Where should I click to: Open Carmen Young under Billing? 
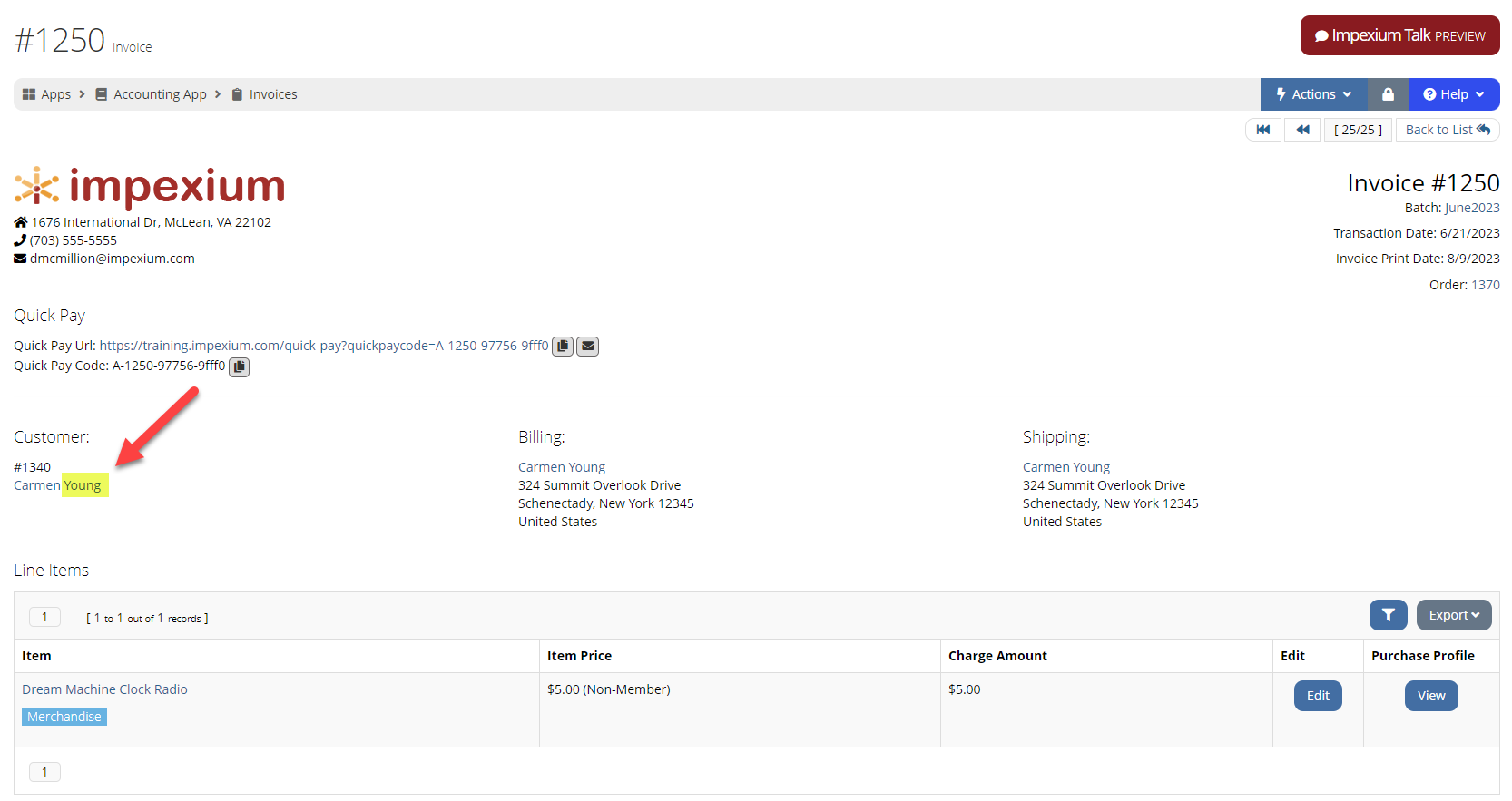point(562,467)
